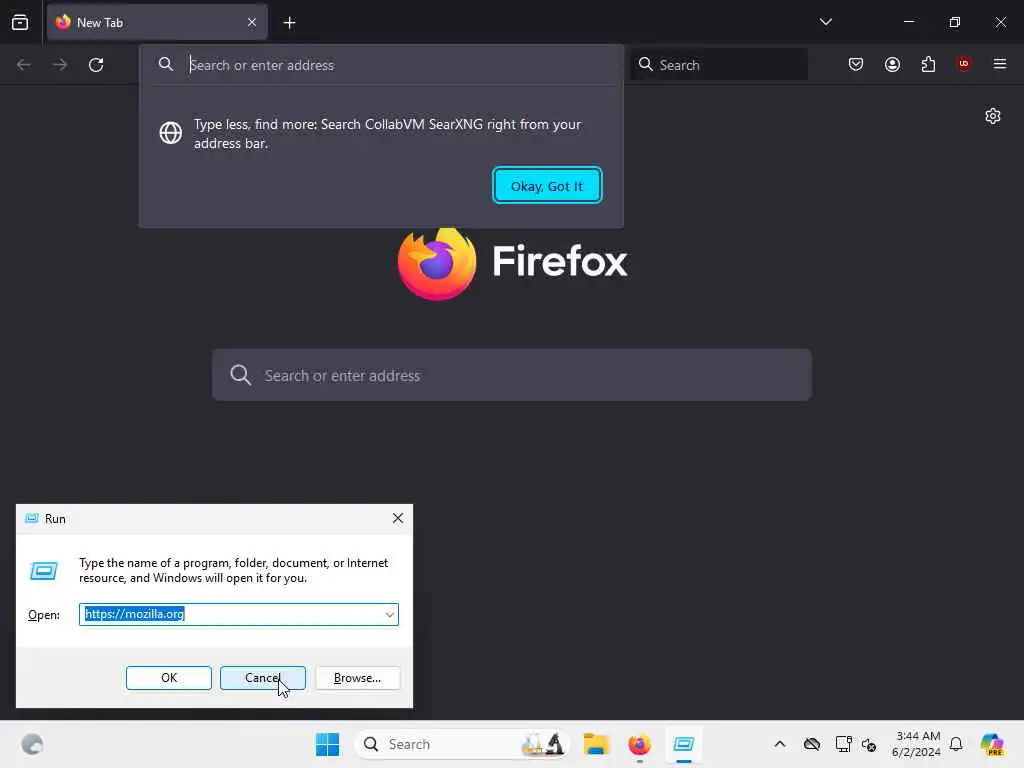Open a new tab with plus button
The height and width of the screenshot is (768, 1024).
[x=289, y=23]
